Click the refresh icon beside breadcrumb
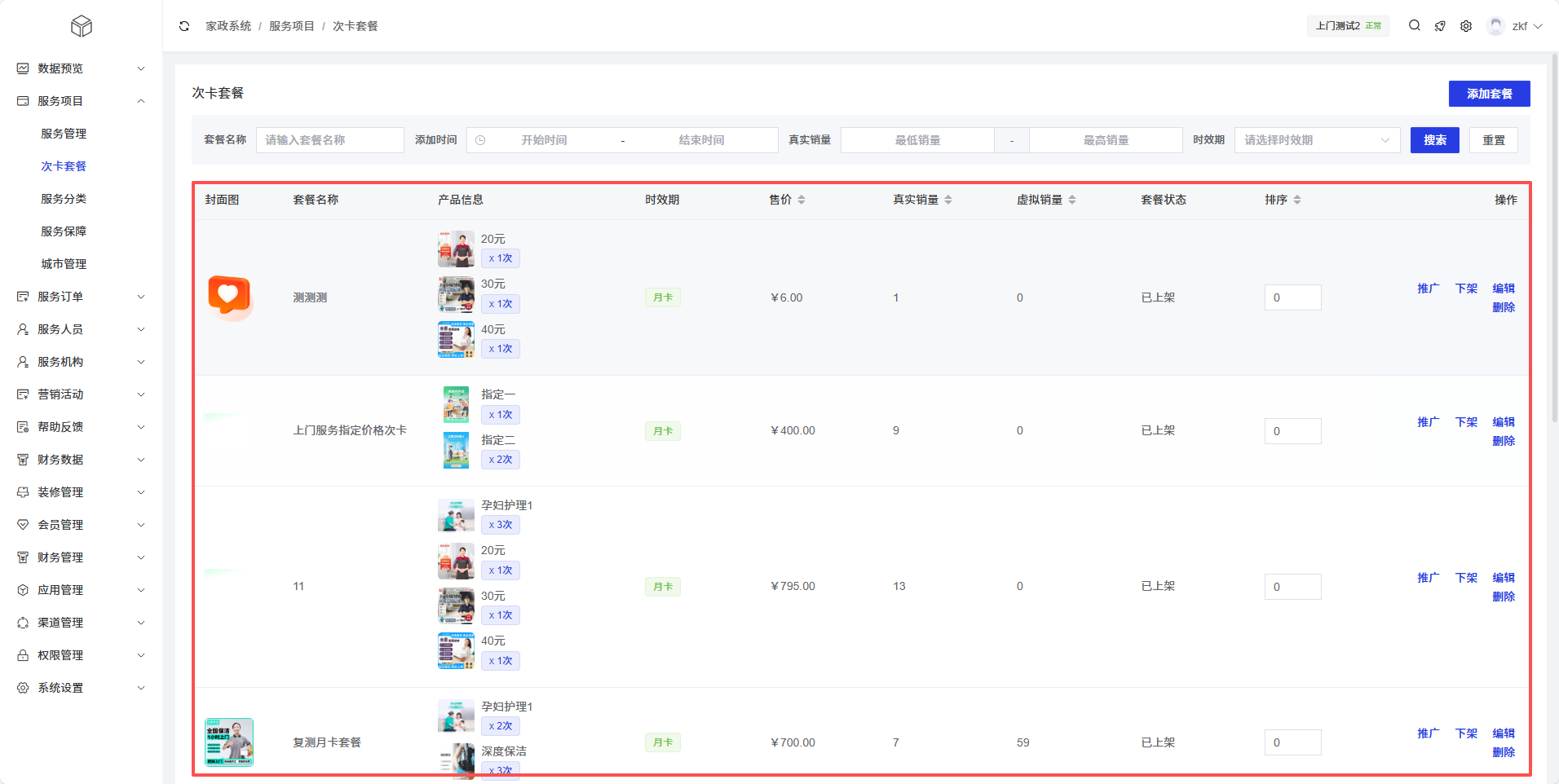 pyautogui.click(x=184, y=26)
